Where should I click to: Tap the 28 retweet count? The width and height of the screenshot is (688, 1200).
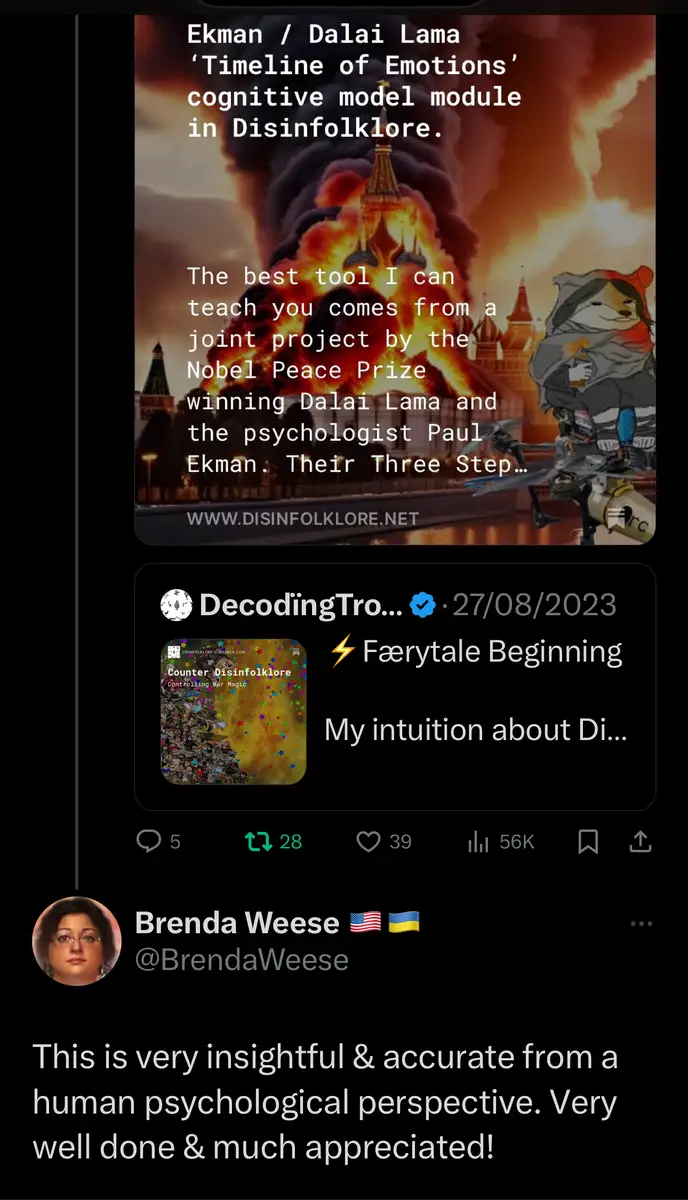[x=291, y=842]
